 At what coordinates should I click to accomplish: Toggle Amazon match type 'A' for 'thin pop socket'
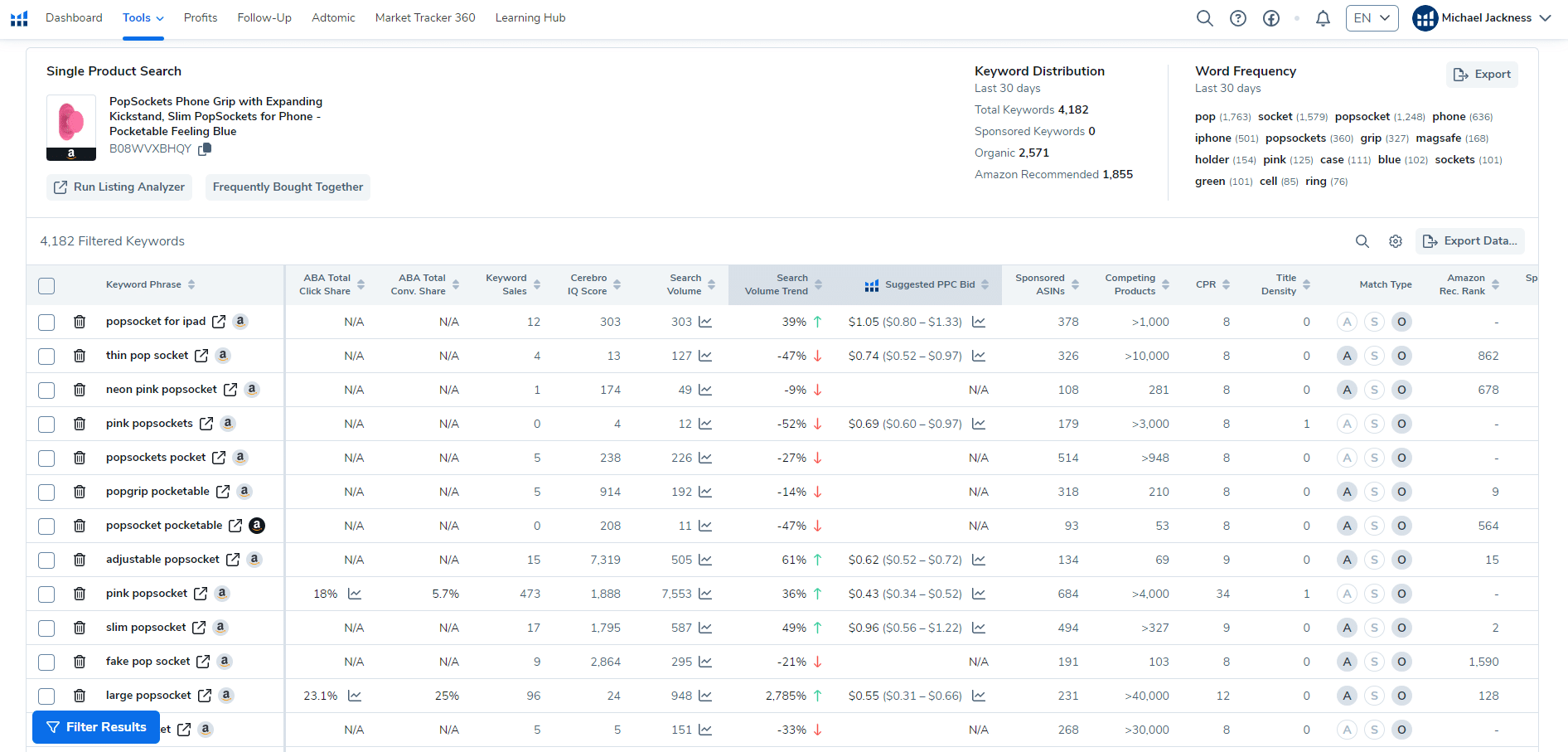tap(1347, 356)
